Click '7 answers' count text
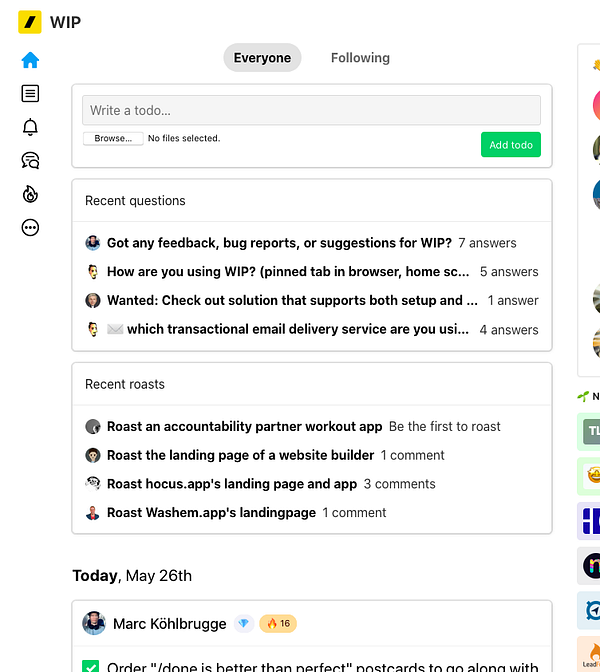Image resolution: width=600 pixels, height=672 pixels. pos(487,243)
